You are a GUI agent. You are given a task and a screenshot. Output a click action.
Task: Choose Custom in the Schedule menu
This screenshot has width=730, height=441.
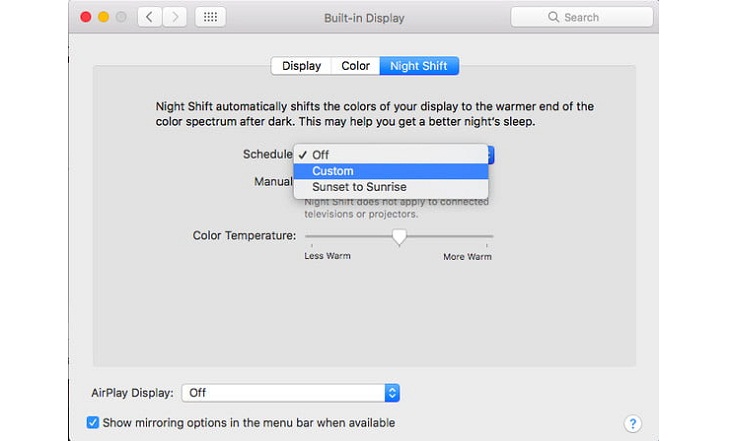391,171
